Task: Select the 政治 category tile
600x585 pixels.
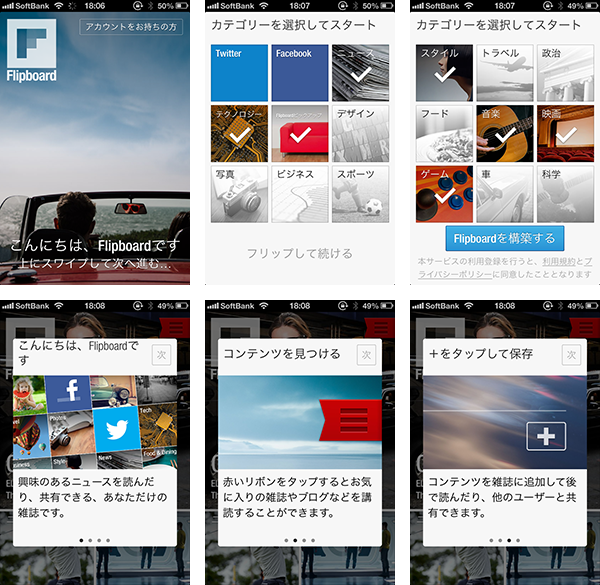Action: [x=566, y=73]
